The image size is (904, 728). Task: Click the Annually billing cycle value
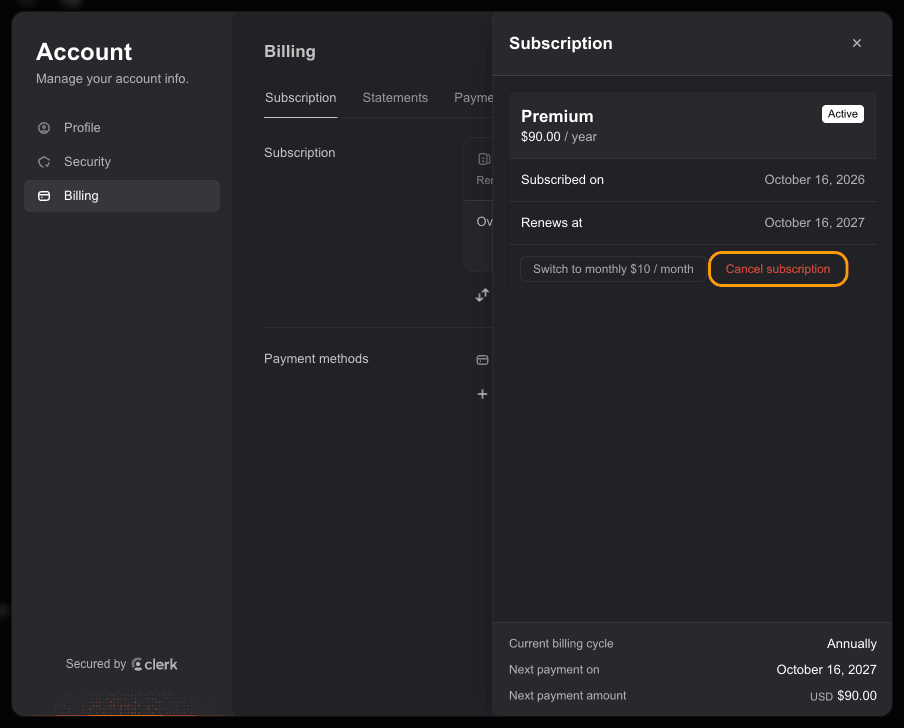852,644
